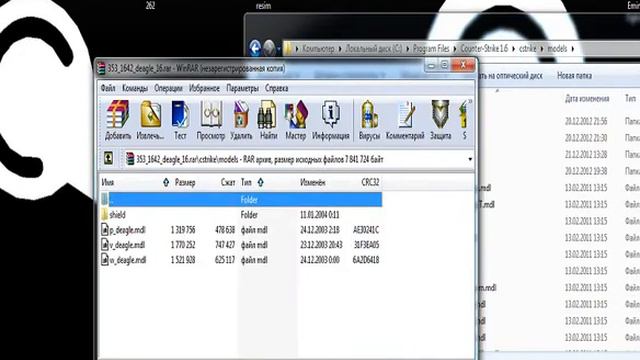Click date 20.12.2012 21:56 in Explorer
640x360 pixels.
pos(586,121)
